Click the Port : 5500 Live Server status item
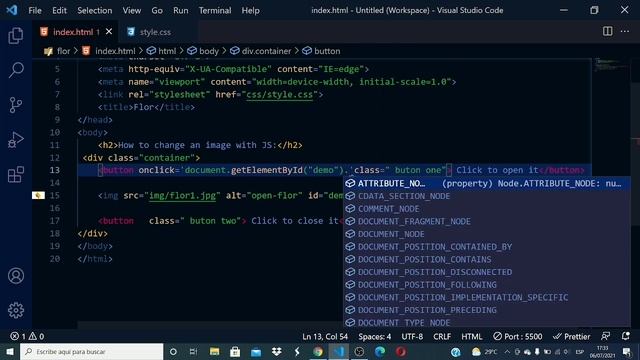Viewport: 640px width, 360px height. 518,336
